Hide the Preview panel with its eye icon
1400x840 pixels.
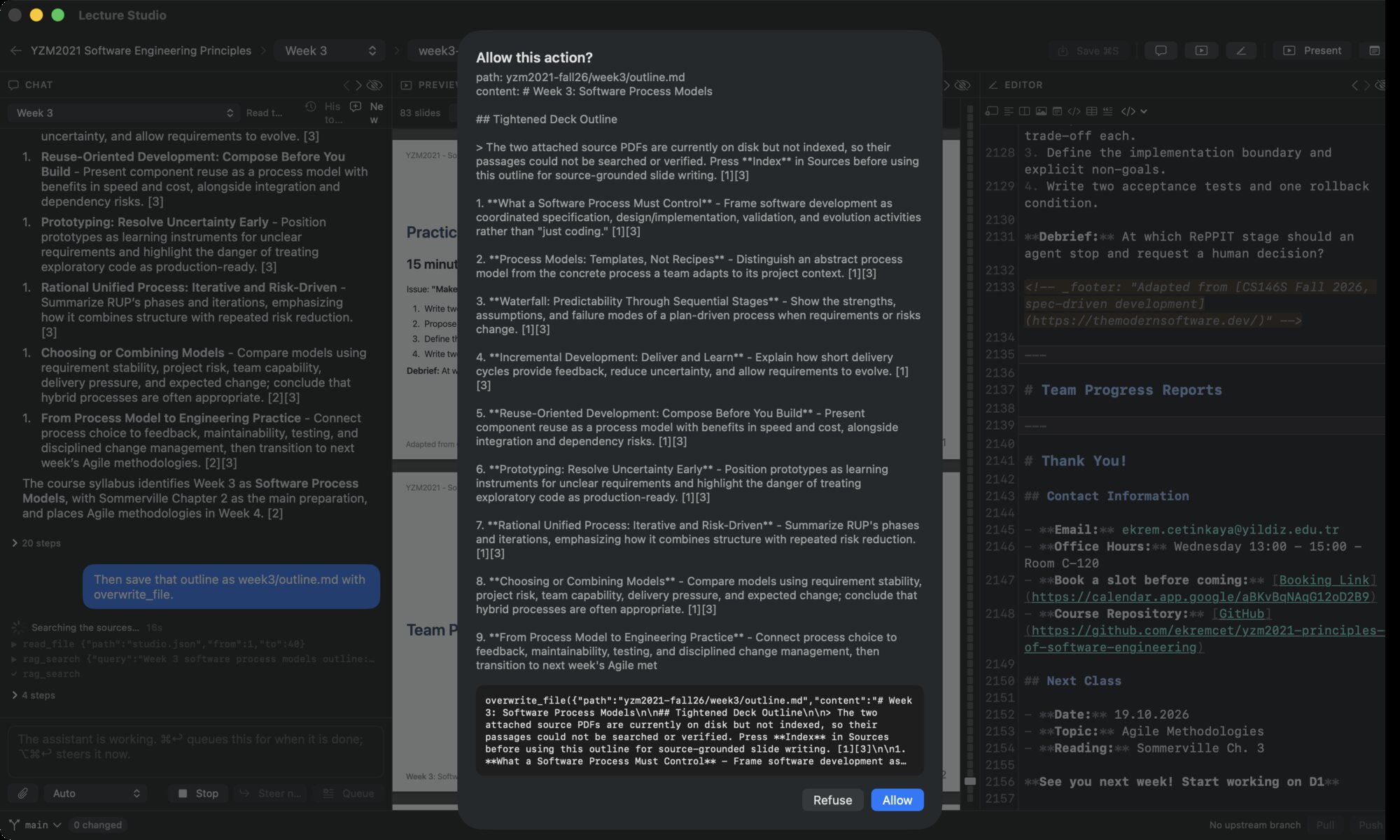pos(963,85)
